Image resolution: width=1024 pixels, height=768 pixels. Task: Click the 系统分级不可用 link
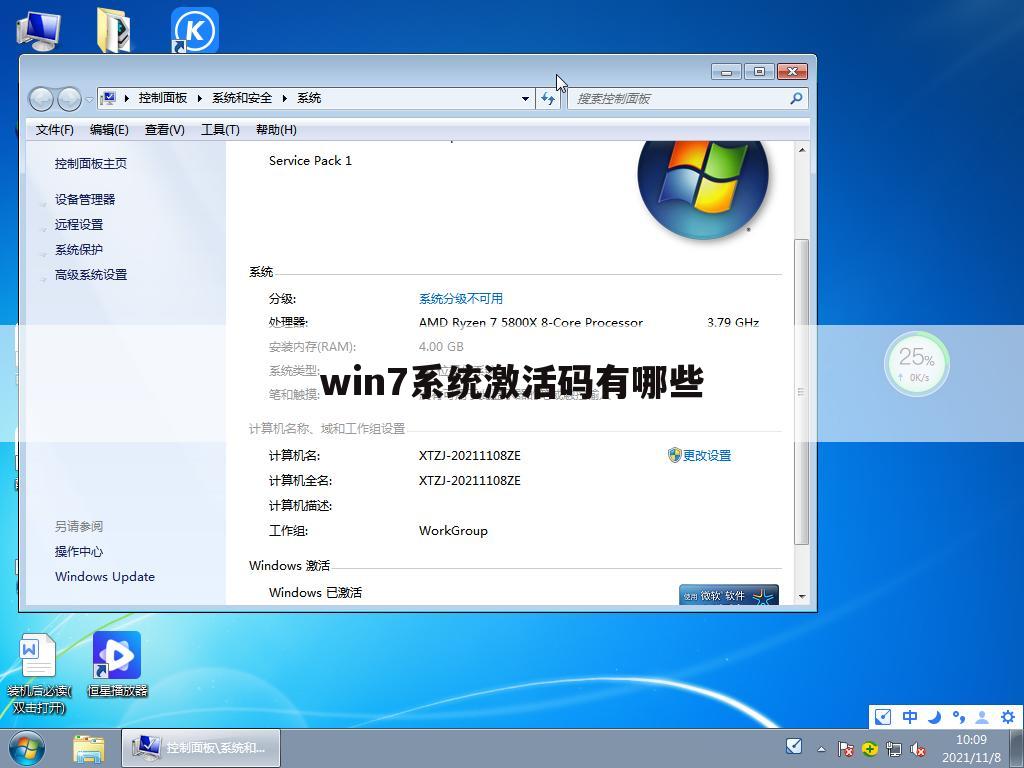point(461,298)
